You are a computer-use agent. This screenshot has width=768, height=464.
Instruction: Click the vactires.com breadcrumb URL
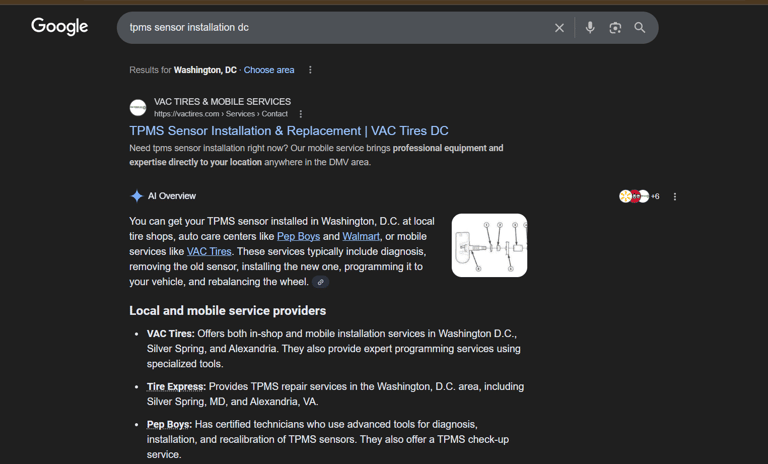[221, 114]
